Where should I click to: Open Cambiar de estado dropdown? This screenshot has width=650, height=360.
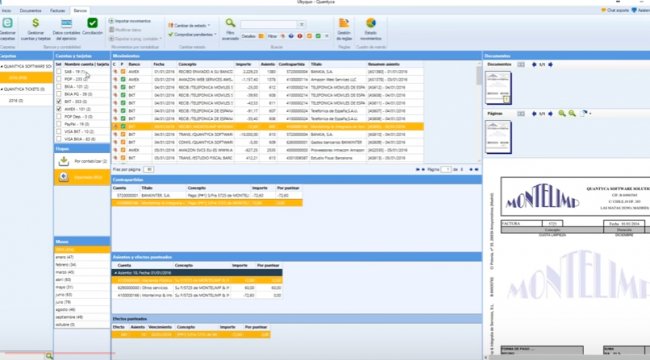click(189, 25)
